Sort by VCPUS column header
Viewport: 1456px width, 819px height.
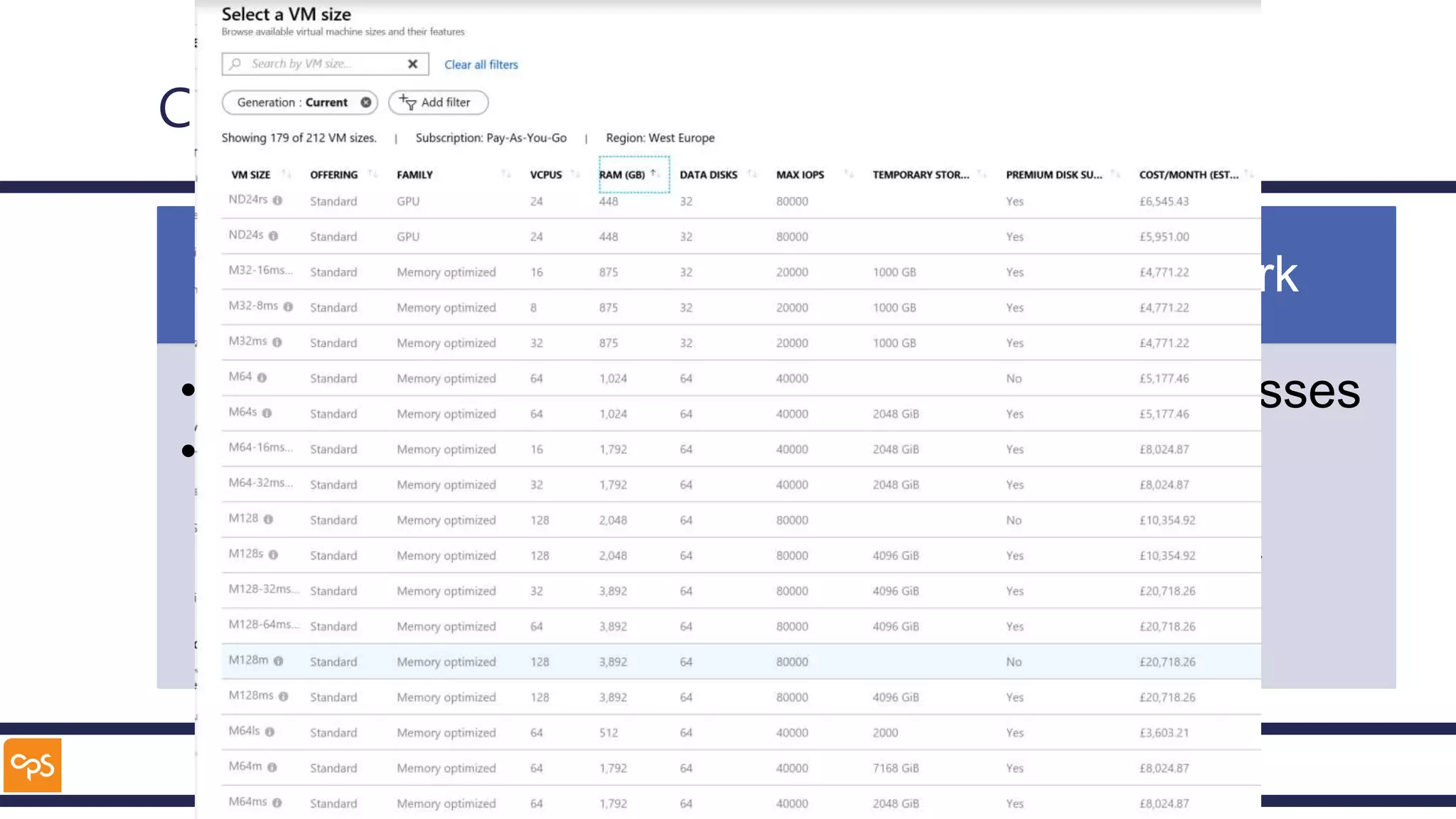tap(546, 175)
